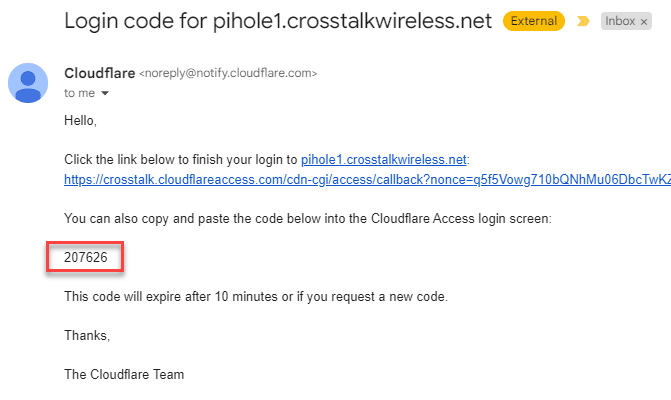Open the crosstalk.cloudflareaccess.com callback link
Viewport: 671px width, 400px height.
(368, 180)
